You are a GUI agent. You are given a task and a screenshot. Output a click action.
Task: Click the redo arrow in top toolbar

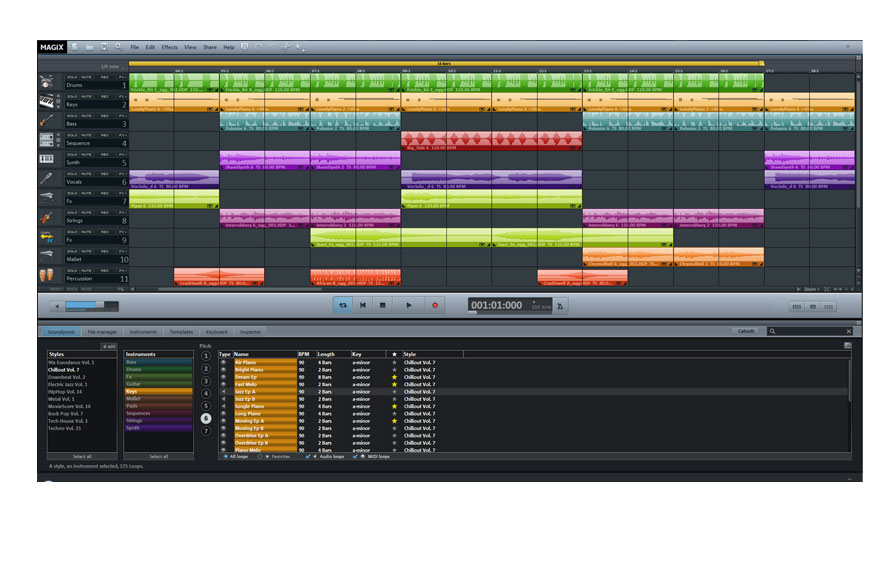click(272, 47)
